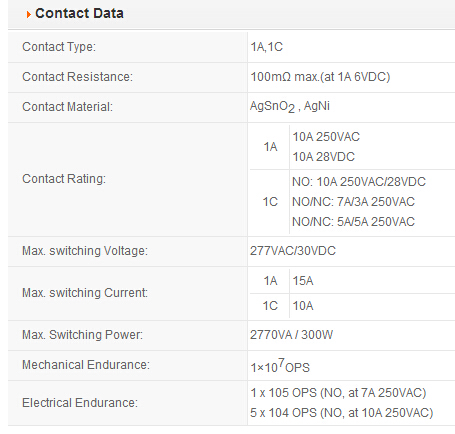Click the 2770VA / 300W power value
This screenshot has height=434, width=455.
pos(291,335)
